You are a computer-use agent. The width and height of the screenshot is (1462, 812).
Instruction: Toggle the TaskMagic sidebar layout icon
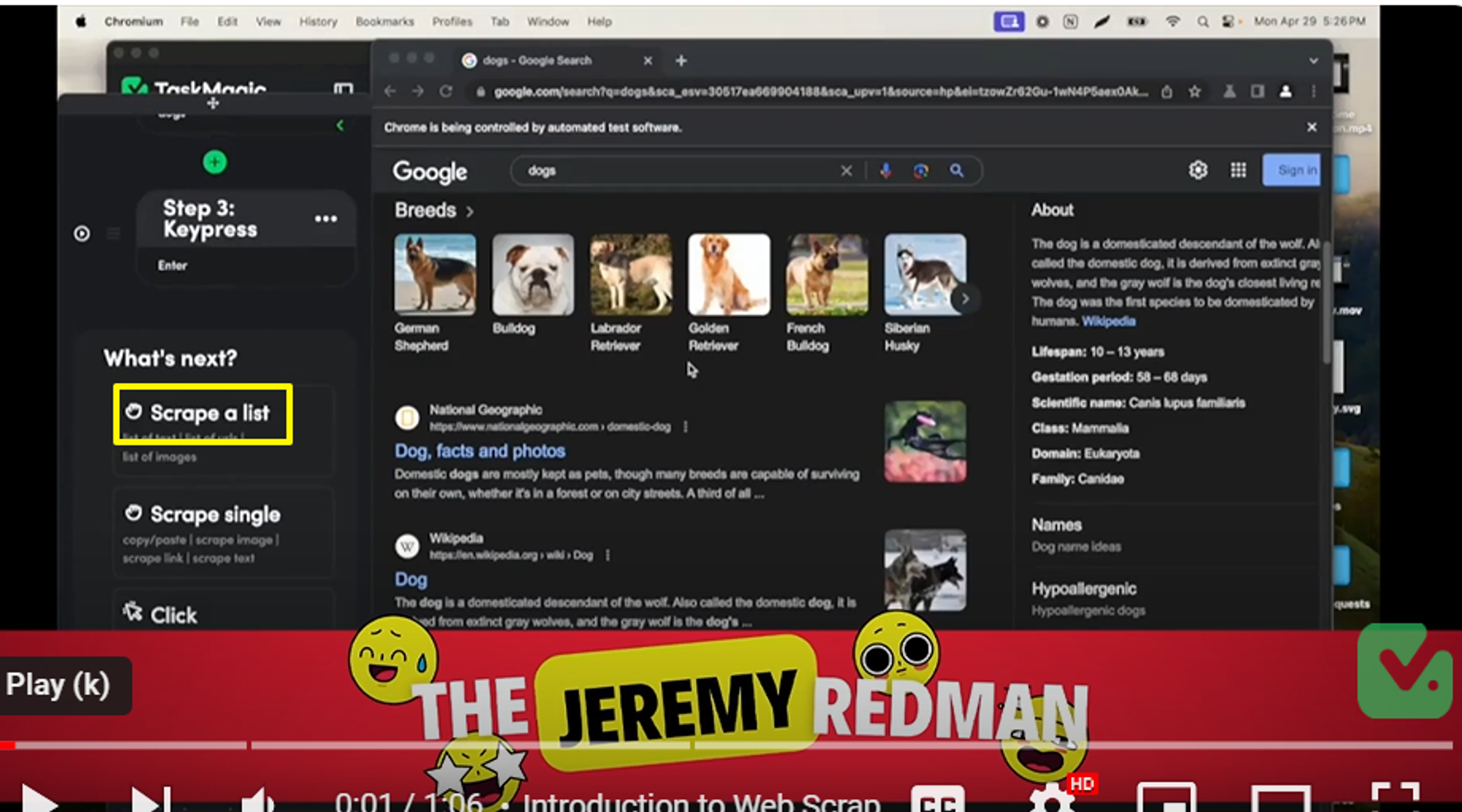[343, 88]
